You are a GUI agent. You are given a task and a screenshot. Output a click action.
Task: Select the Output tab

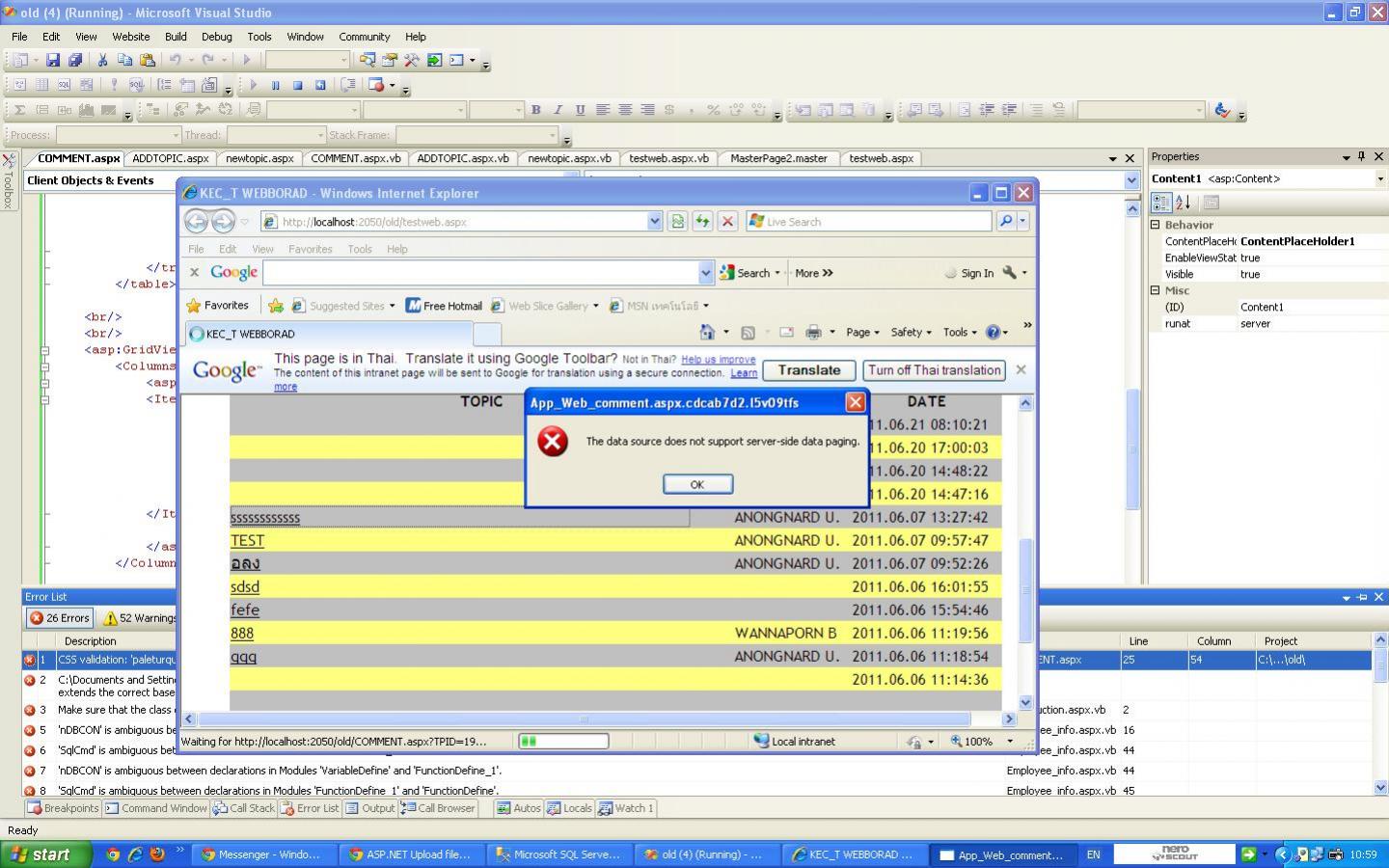370,808
